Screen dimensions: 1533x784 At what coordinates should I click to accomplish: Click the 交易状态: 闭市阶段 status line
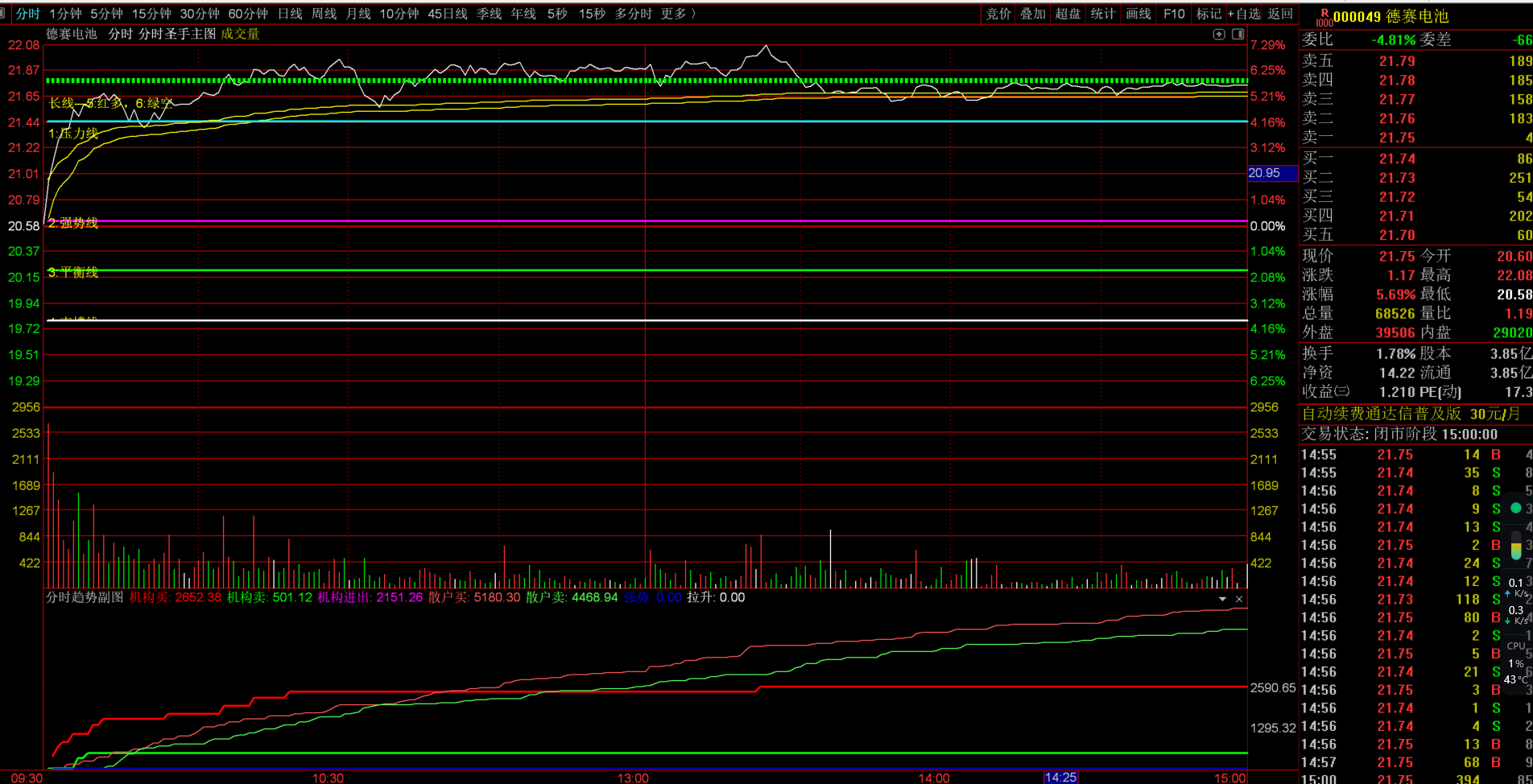1400,434
